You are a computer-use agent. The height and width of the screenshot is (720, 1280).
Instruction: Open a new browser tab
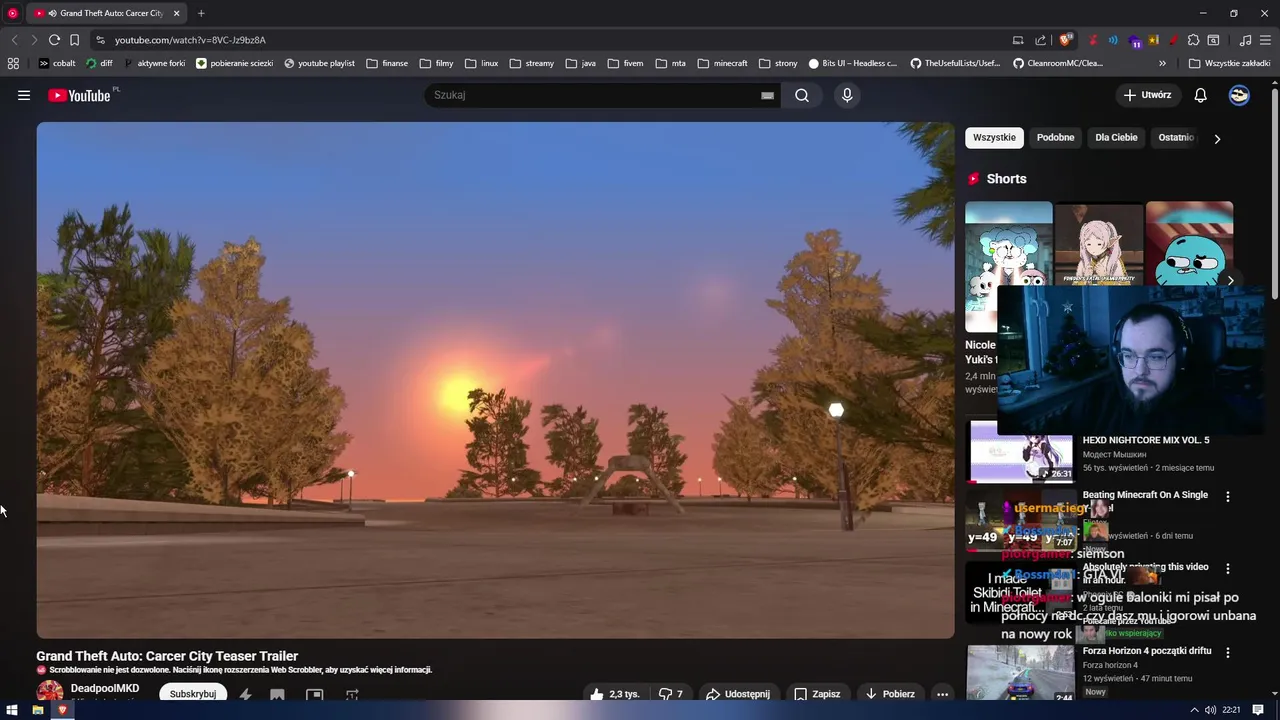201,13
